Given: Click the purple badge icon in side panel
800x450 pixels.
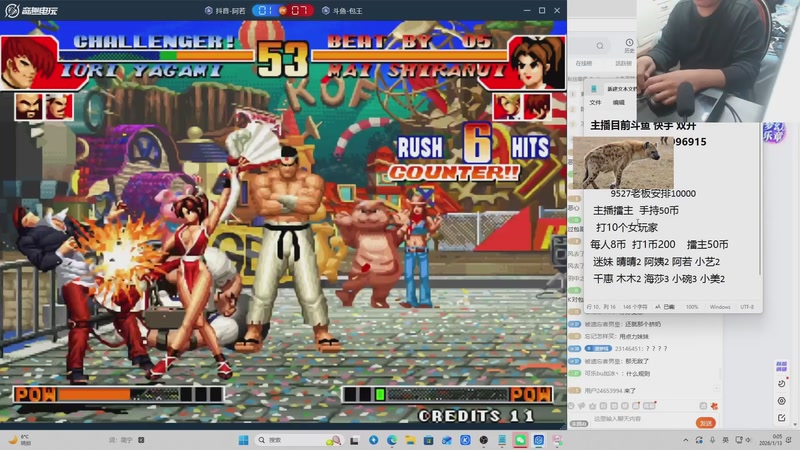Looking at the screenshot, I should pyautogui.click(x=781, y=366).
